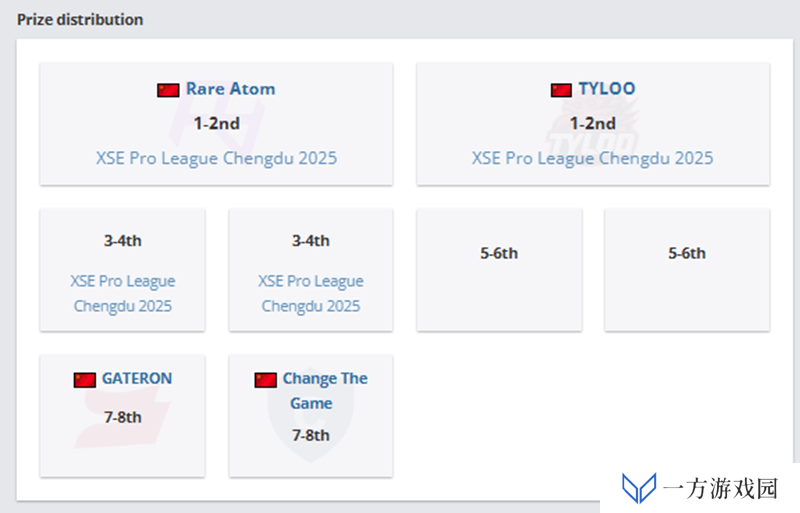Screen dimensions: 800x513
Task: Open the GATERON team link
Action: point(137,378)
